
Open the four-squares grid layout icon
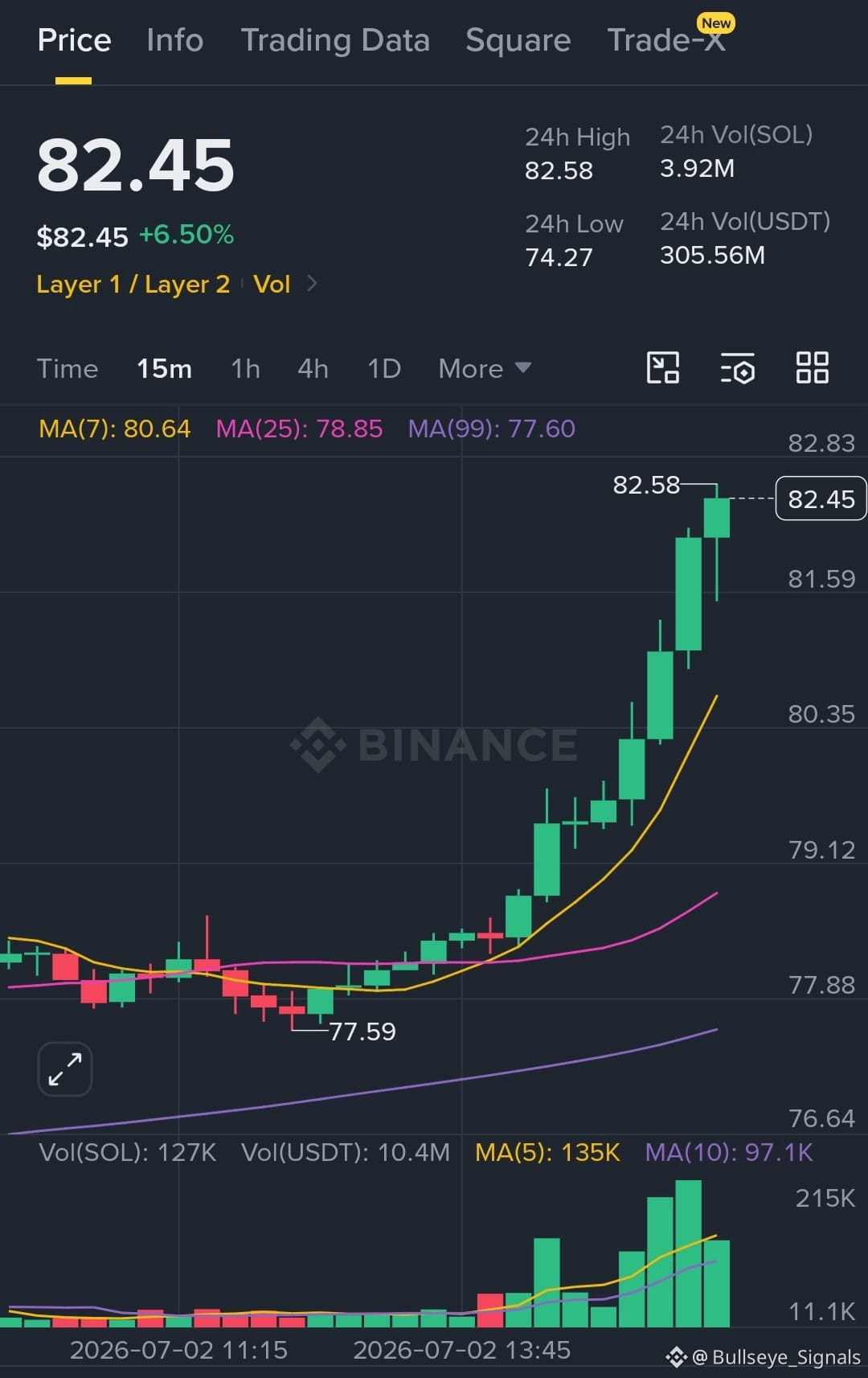812,368
